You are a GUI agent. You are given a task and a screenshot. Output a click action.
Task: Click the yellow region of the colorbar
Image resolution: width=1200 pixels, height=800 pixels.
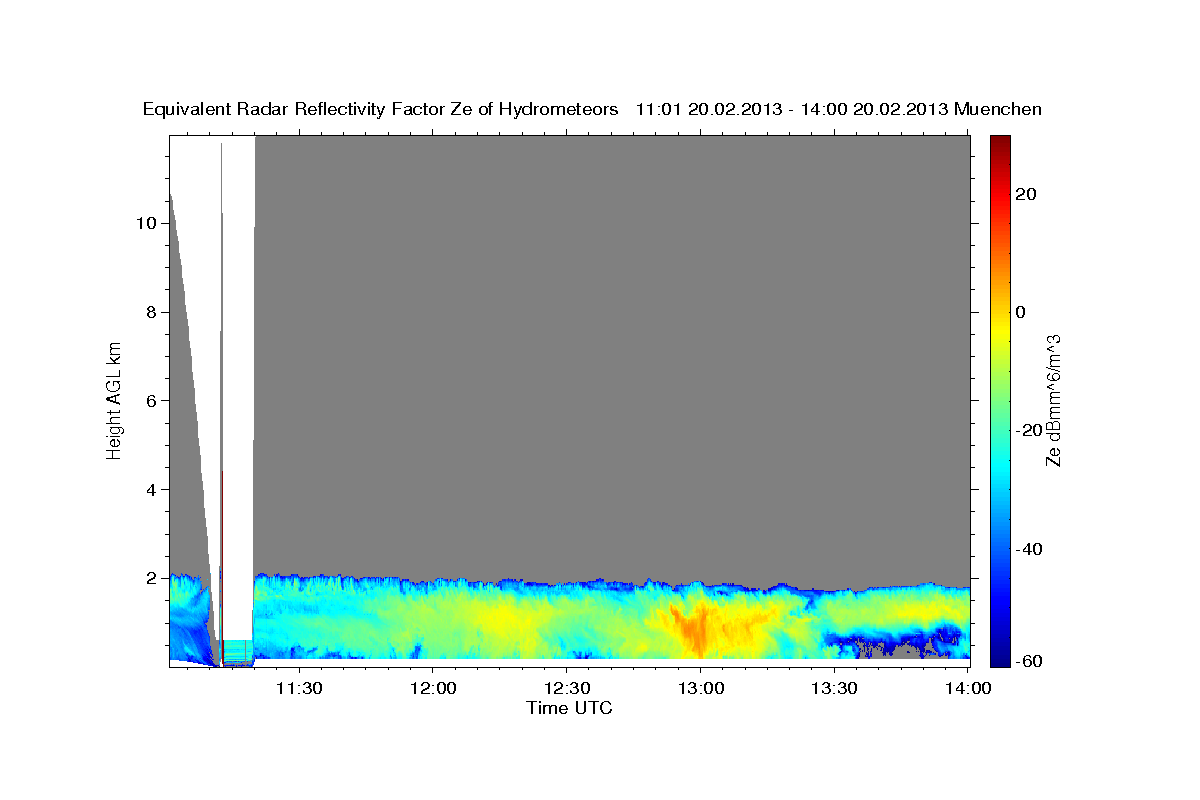pos(999,330)
